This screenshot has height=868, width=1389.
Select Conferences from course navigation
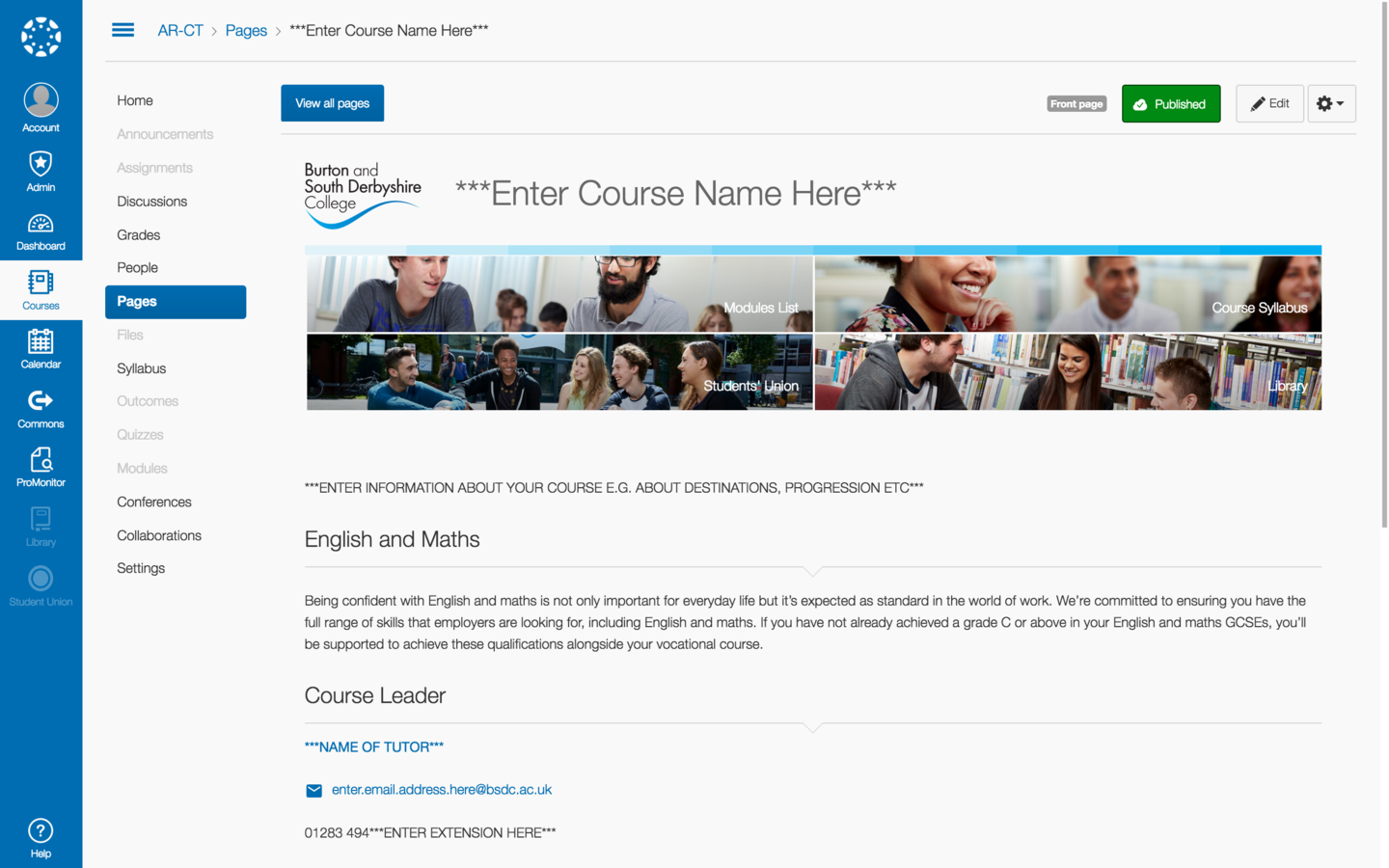point(154,502)
